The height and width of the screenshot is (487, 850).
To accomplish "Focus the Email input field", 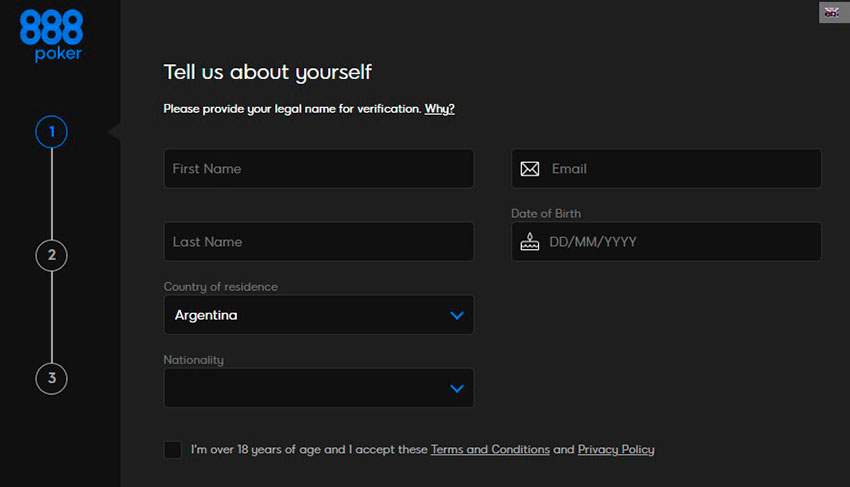I will pyautogui.click(x=666, y=169).
